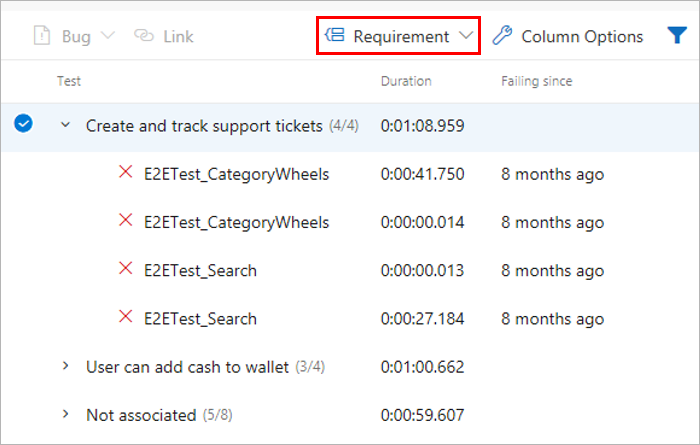Sort by the Duration column header
Image resolution: width=700 pixels, height=445 pixels.
tap(406, 81)
